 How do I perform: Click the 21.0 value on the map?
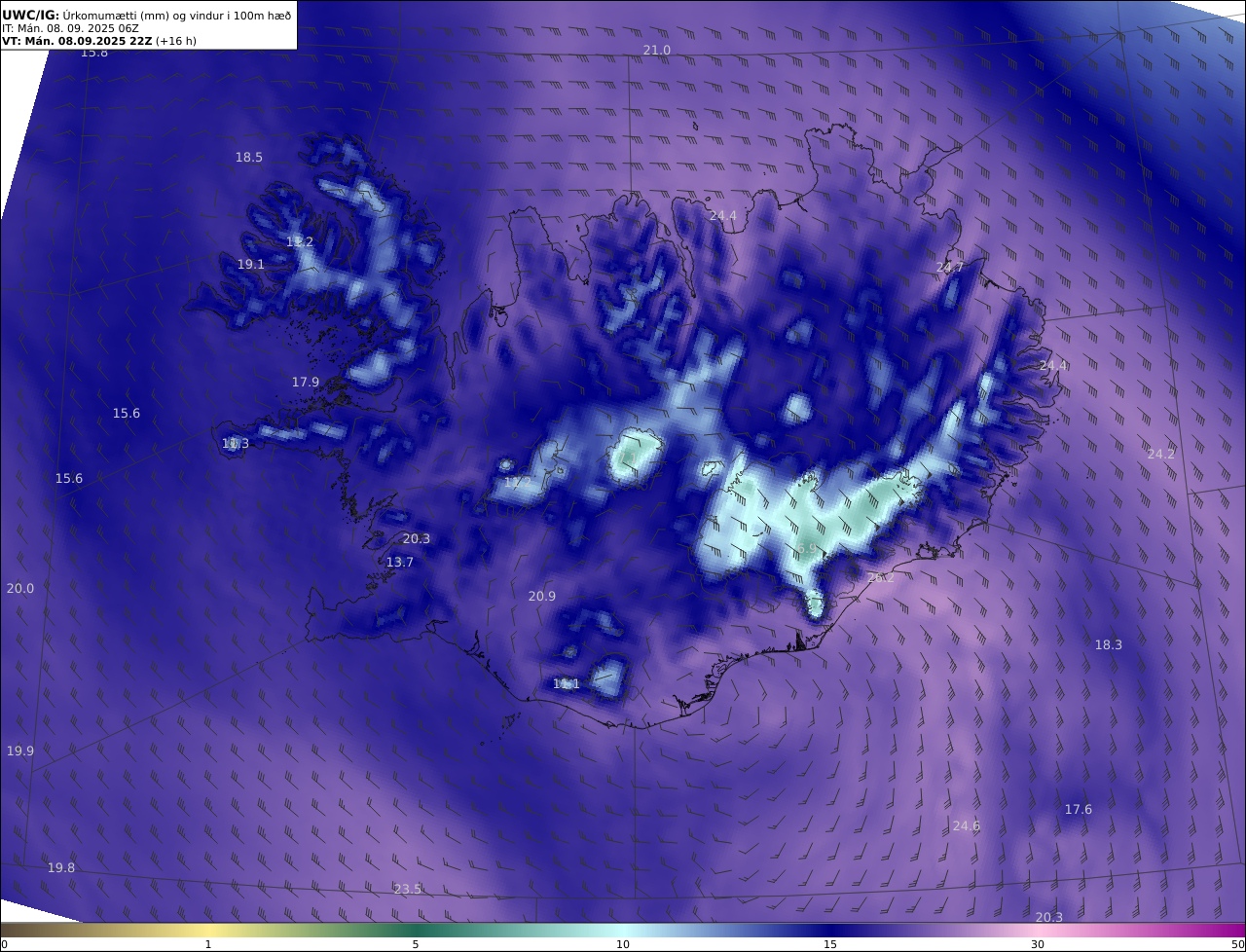(x=657, y=50)
